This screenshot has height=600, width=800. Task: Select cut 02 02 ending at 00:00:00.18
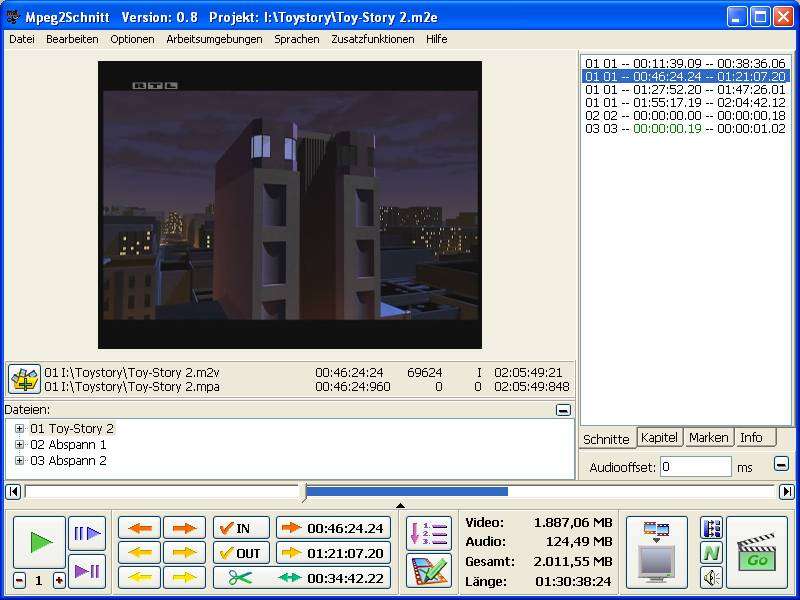pos(685,115)
